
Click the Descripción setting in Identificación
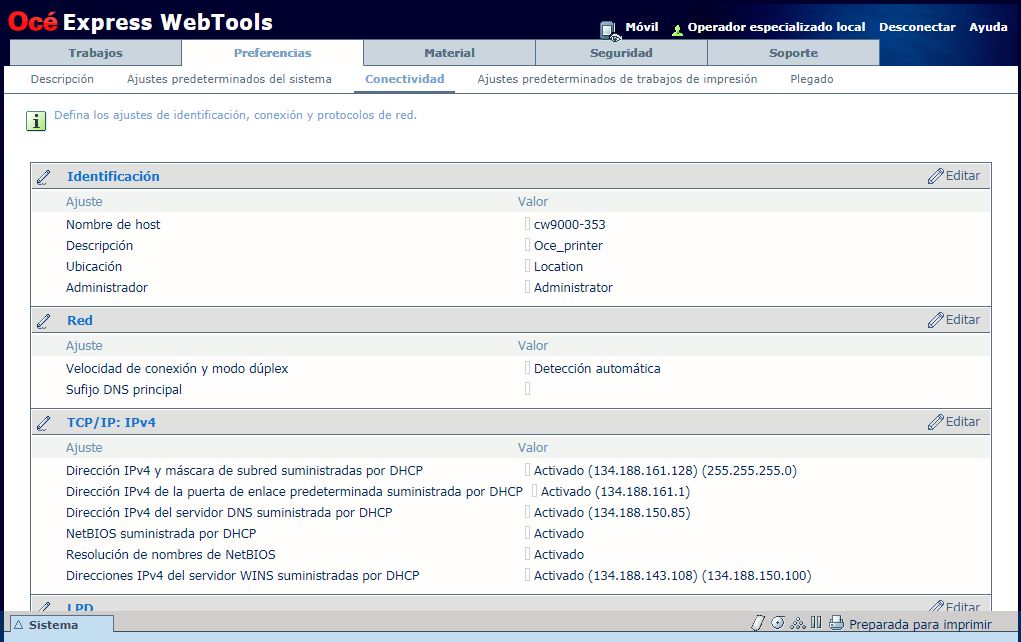click(99, 245)
